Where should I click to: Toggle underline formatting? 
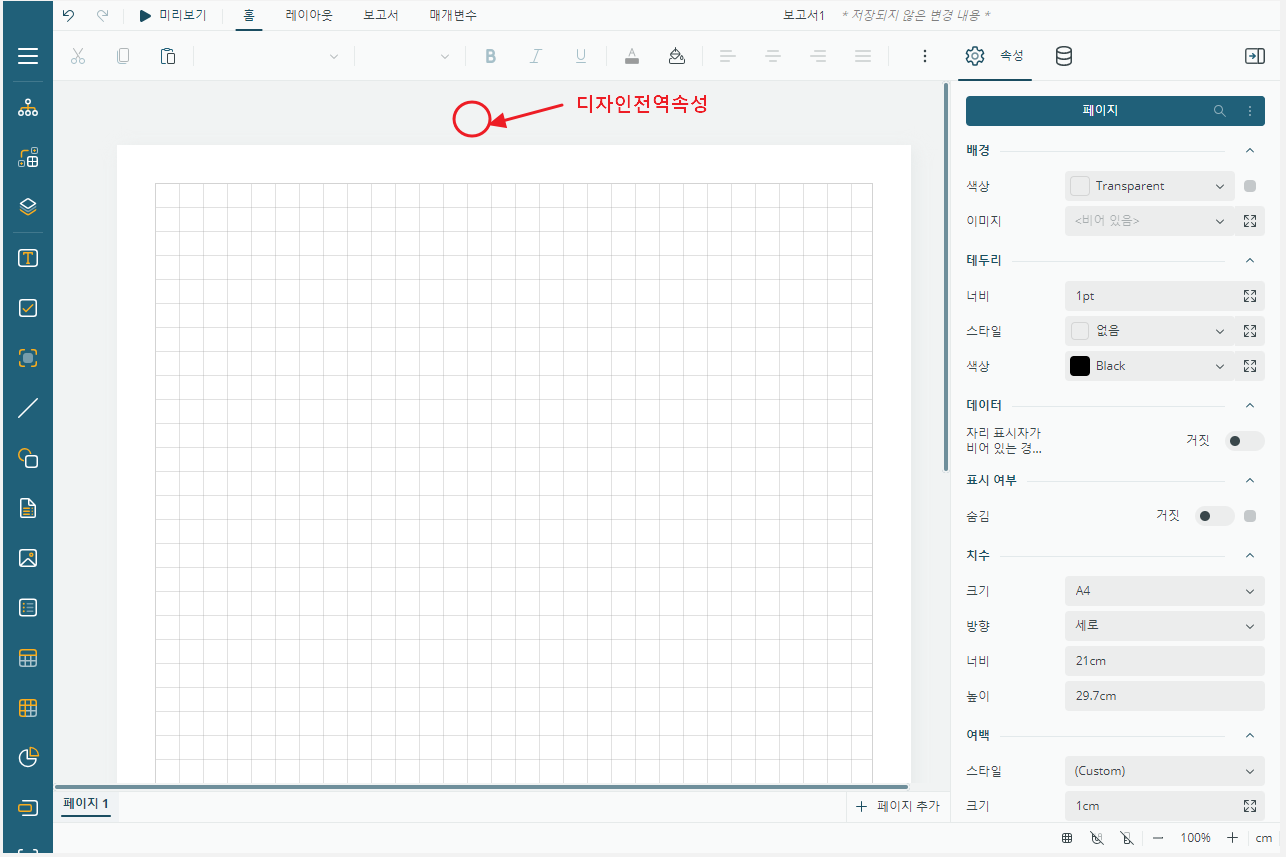(x=580, y=56)
